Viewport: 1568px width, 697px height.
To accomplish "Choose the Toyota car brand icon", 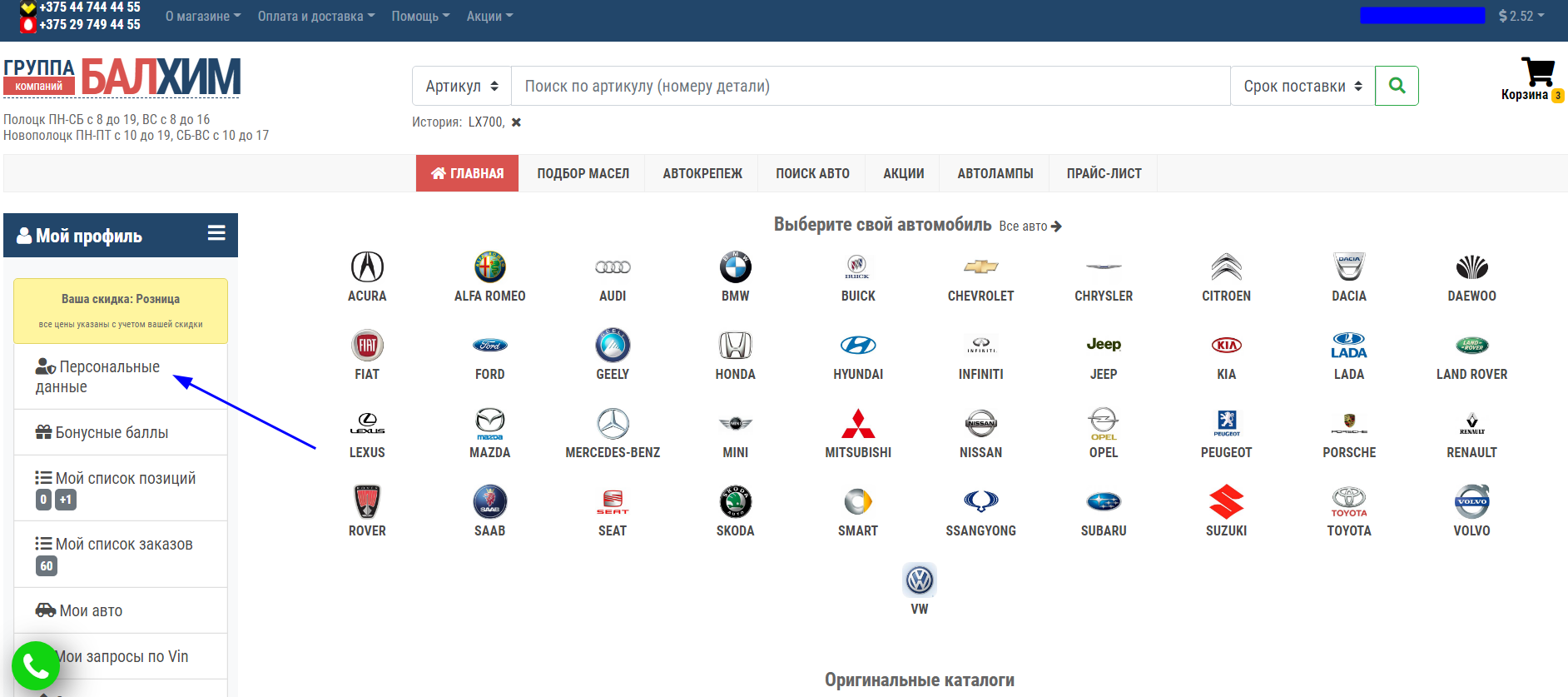I will coord(1348,502).
